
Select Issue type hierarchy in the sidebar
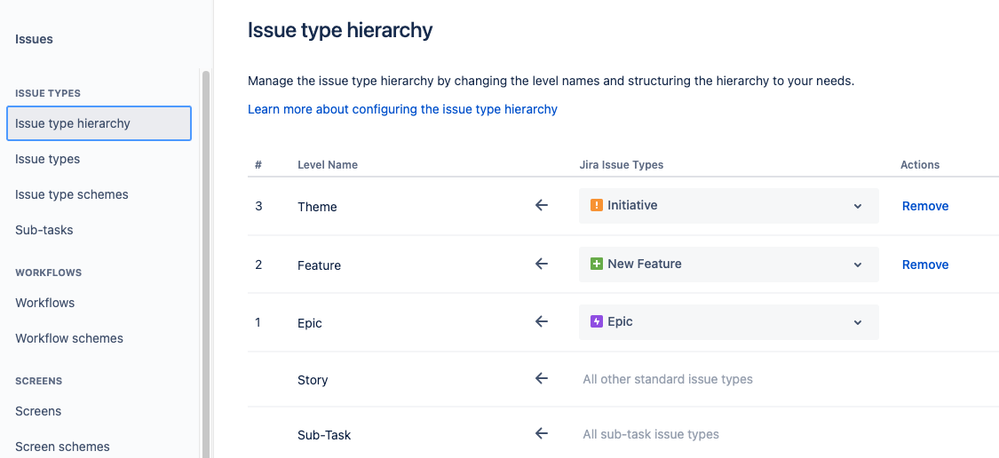coord(98,124)
